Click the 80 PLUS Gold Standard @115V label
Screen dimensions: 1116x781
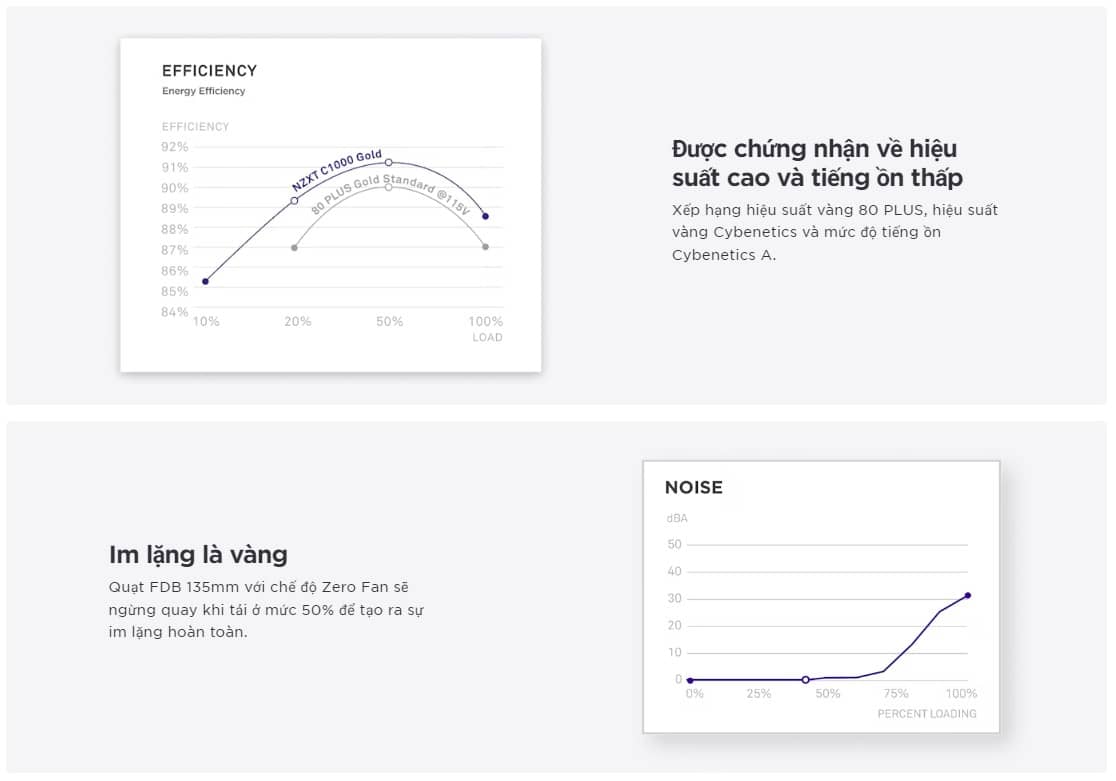(390, 196)
